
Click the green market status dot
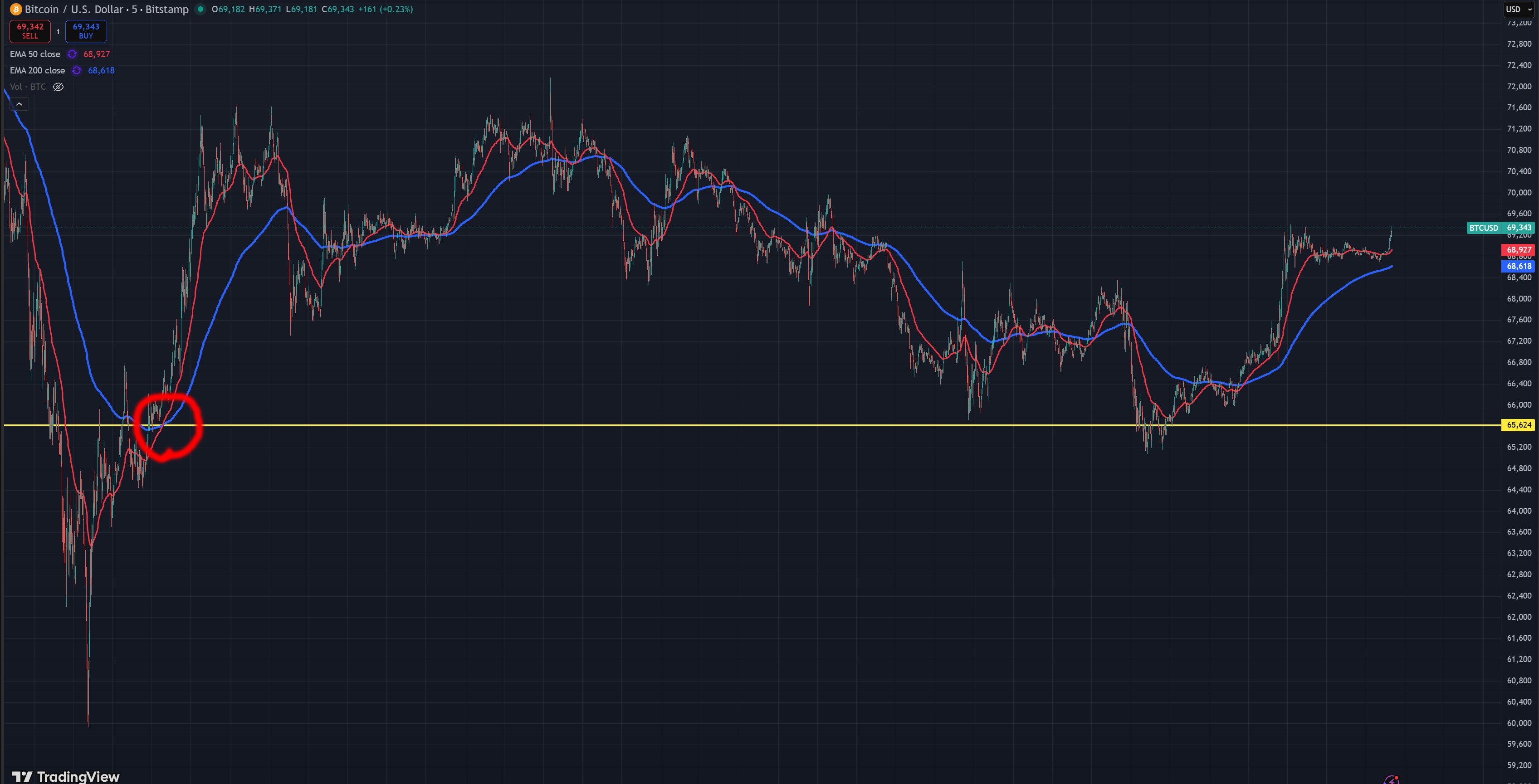click(x=201, y=9)
